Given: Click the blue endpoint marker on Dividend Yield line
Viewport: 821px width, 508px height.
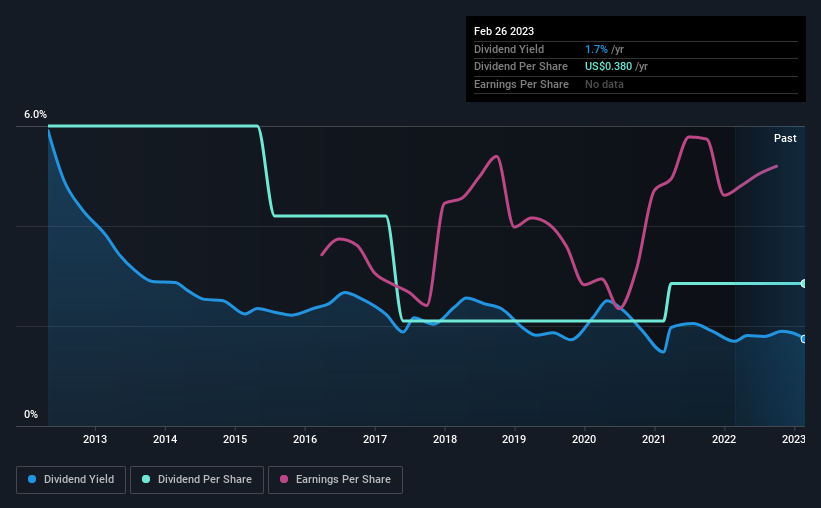Looking at the screenshot, I should (x=803, y=339).
